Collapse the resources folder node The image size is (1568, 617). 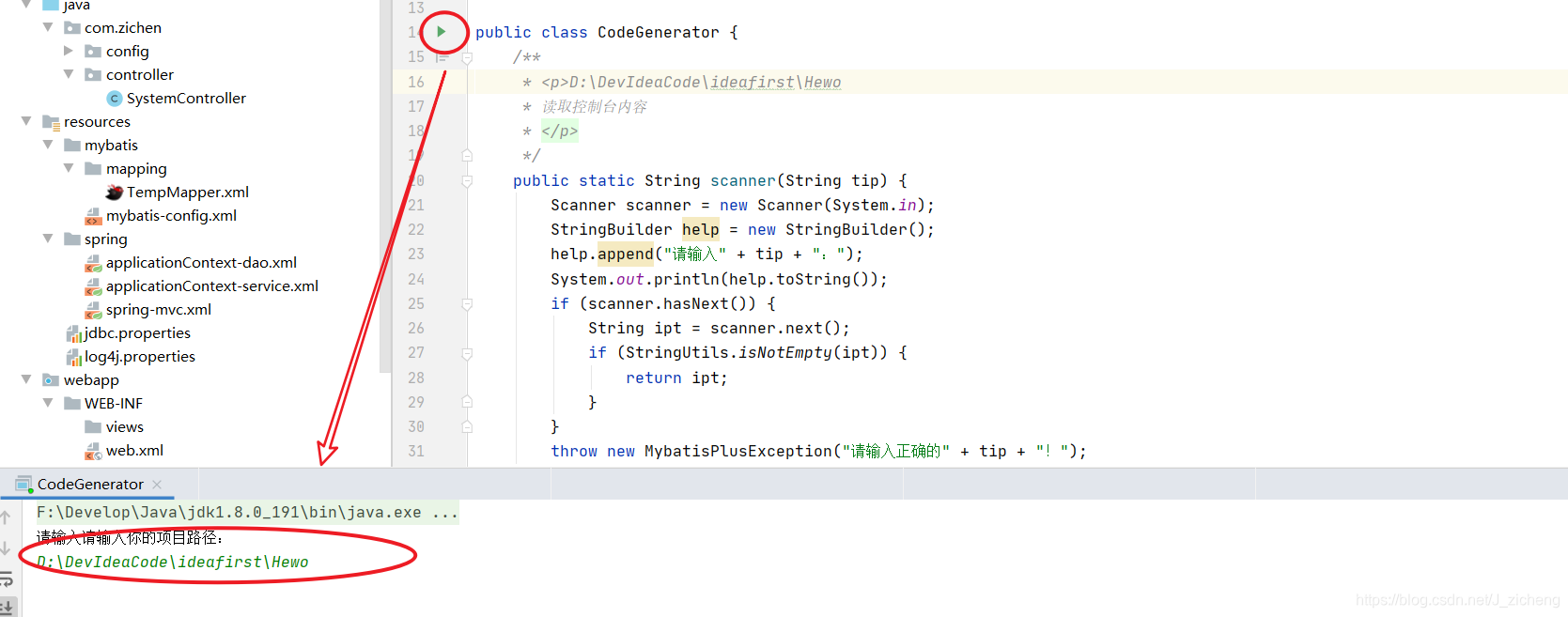(x=26, y=121)
